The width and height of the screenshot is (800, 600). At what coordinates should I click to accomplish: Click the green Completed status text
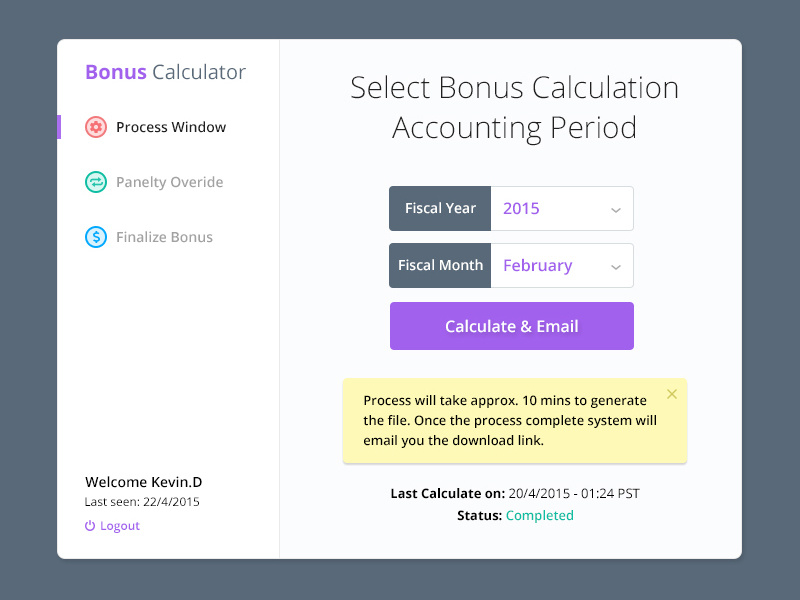pos(539,515)
